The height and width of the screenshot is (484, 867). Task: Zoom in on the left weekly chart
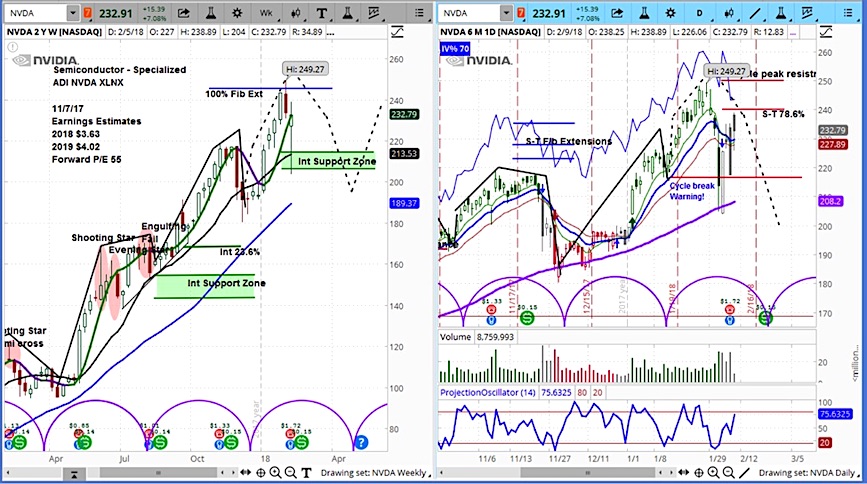click(275, 472)
